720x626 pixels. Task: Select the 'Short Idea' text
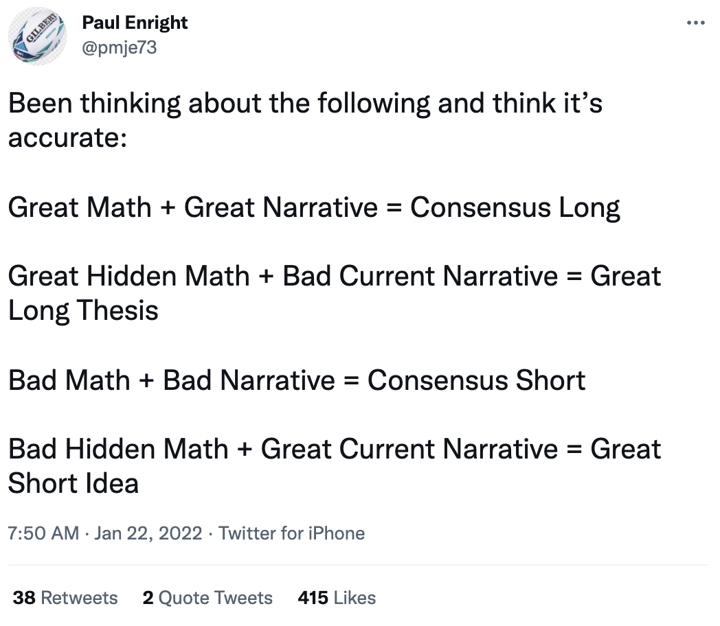click(x=73, y=483)
